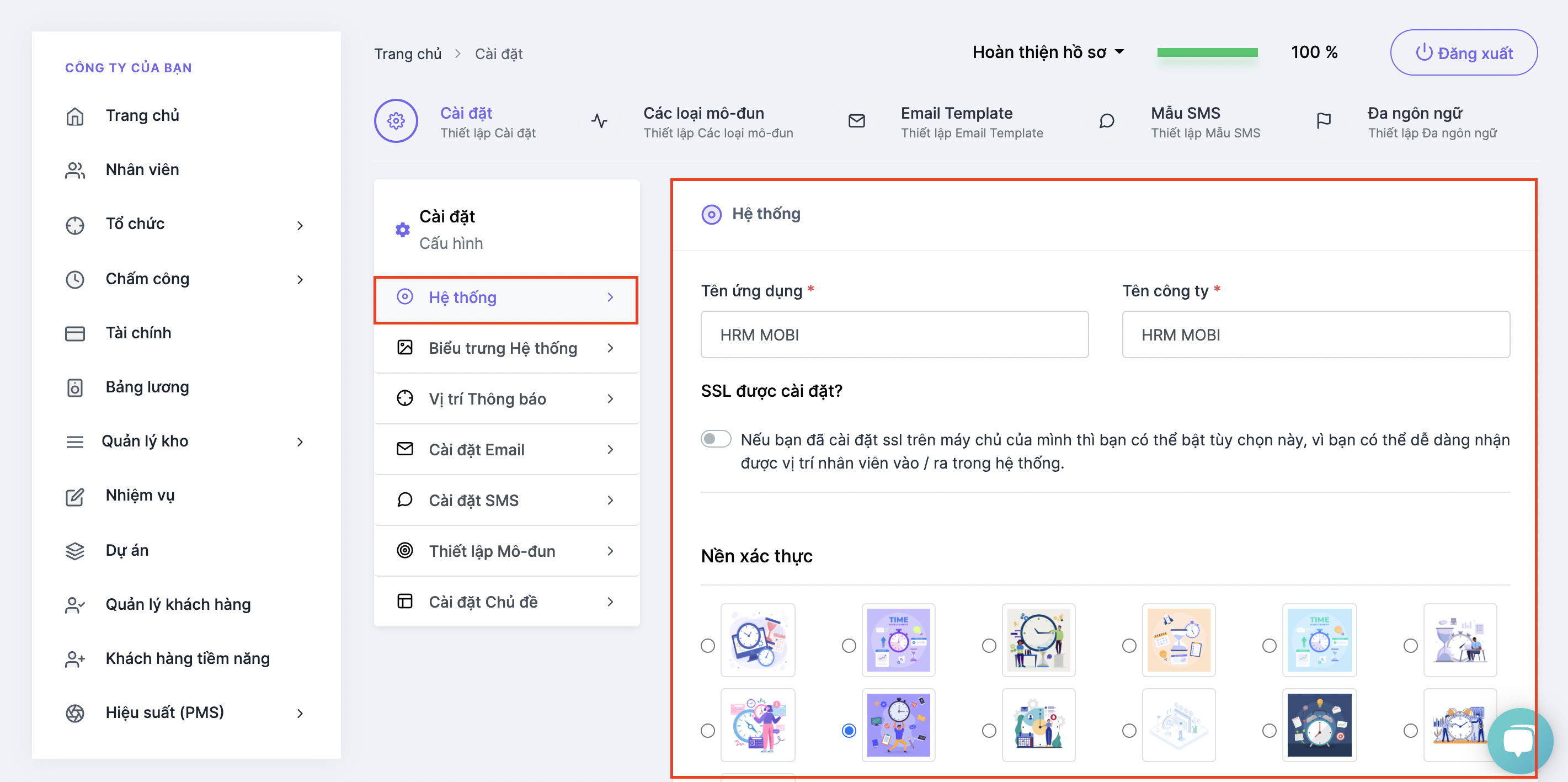Click the circled gear icon for Cài đặt tab

396,121
